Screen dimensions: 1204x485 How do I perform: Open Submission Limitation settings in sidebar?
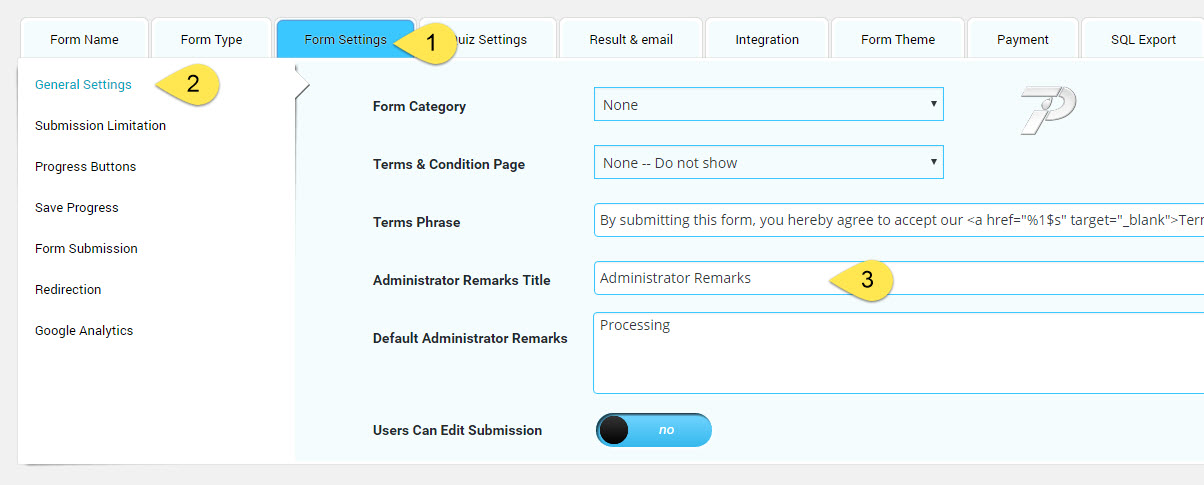click(100, 125)
